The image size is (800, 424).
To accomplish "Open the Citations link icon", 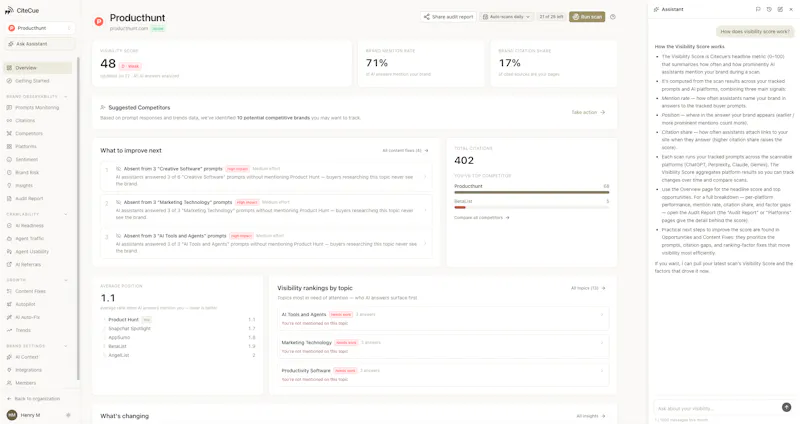I will 9,120.
